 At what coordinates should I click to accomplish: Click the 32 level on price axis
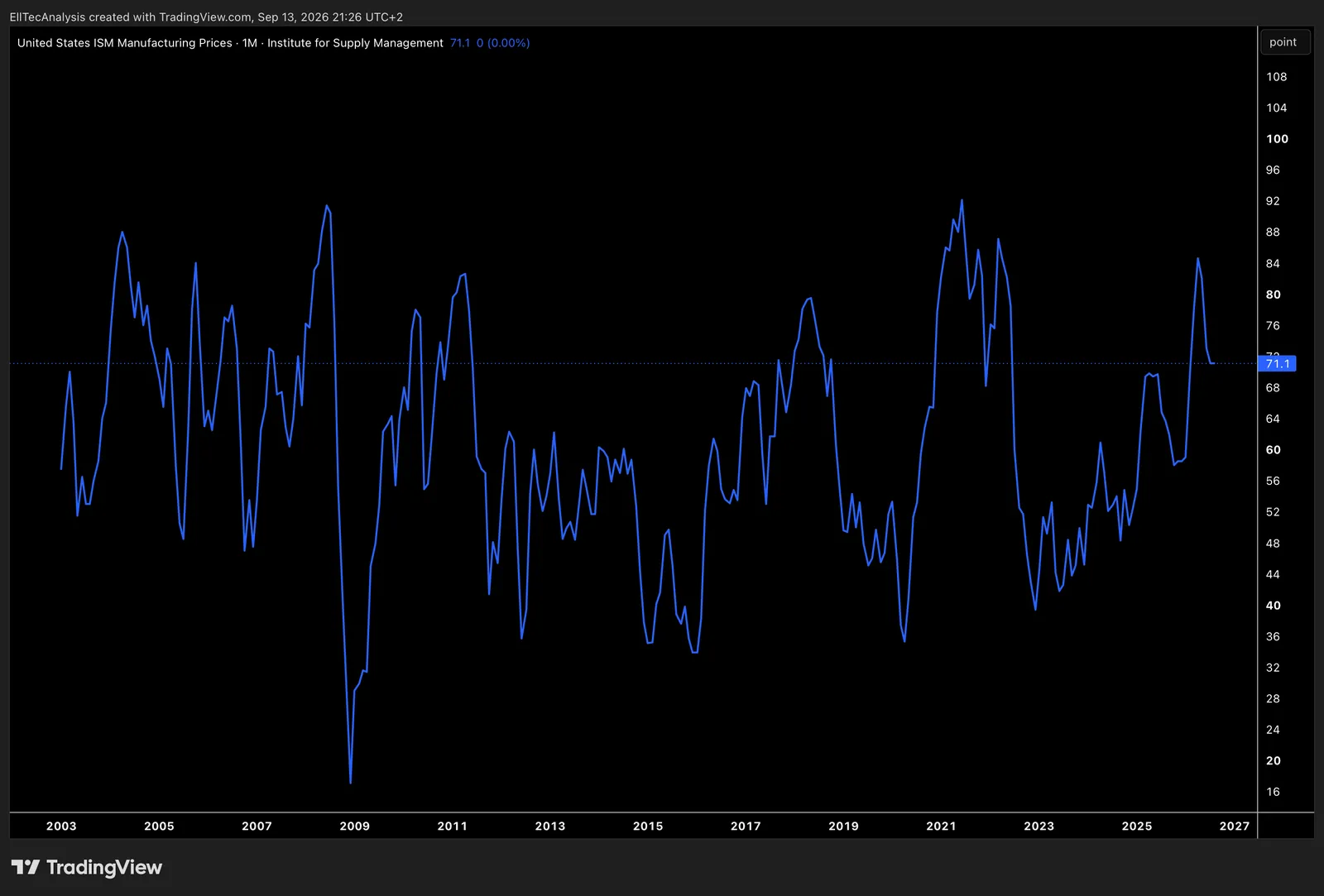tap(1273, 668)
